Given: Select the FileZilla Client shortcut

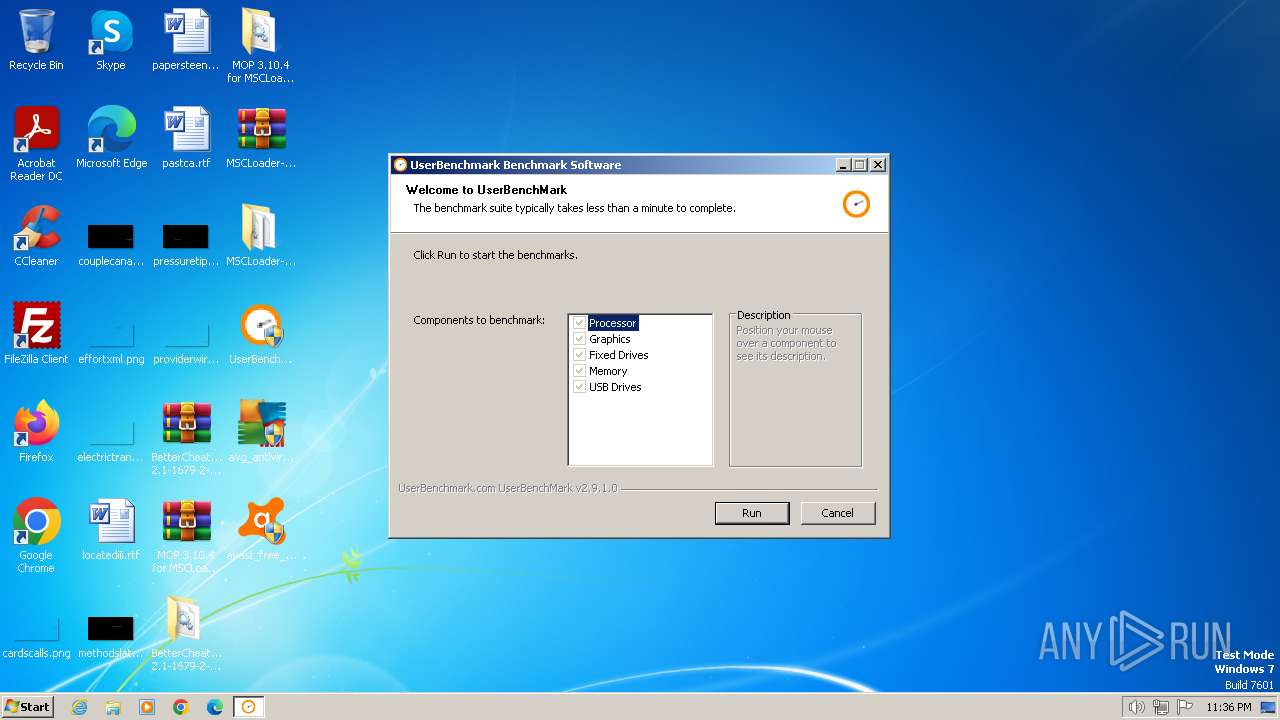Looking at the screenshot, I should 36,334.
